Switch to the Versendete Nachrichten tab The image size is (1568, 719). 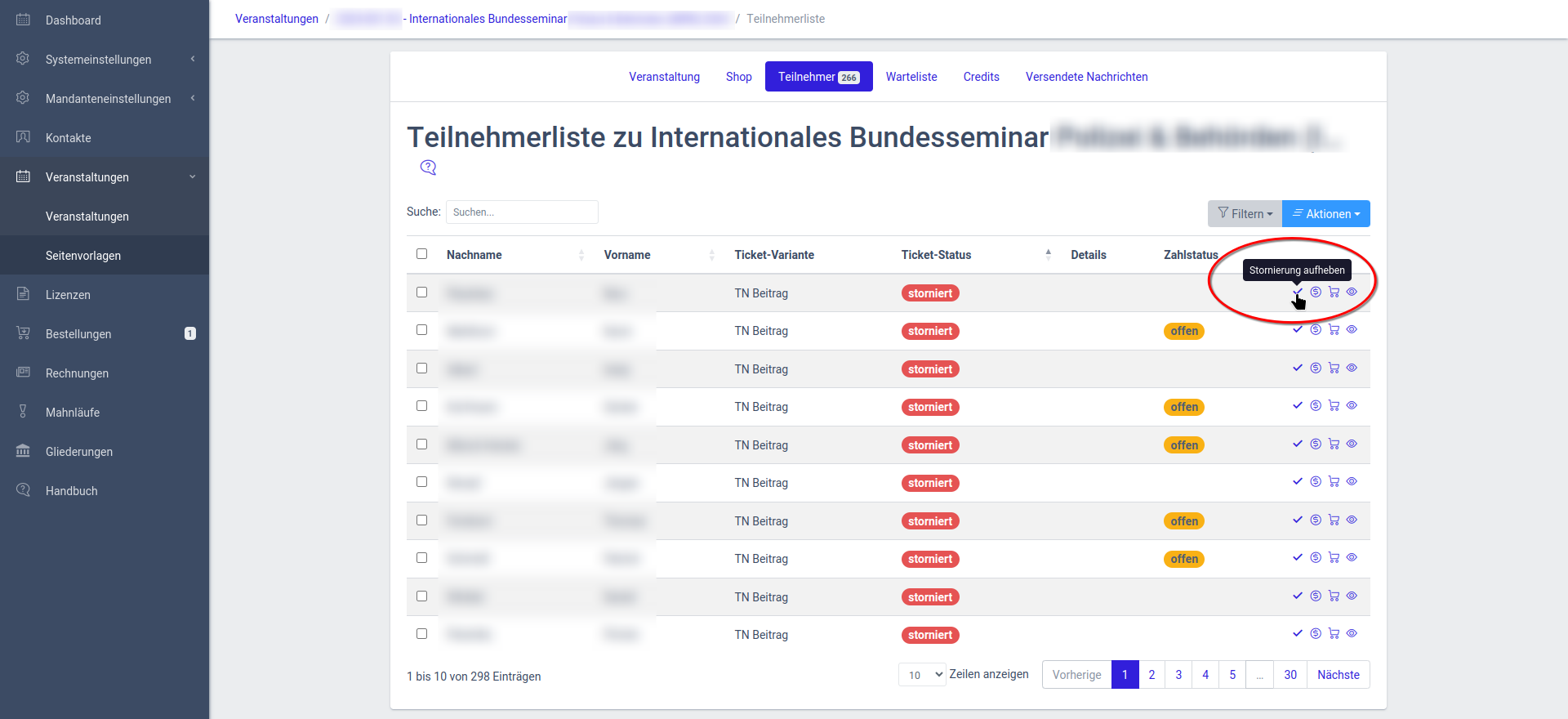(x=1086, y=77)
